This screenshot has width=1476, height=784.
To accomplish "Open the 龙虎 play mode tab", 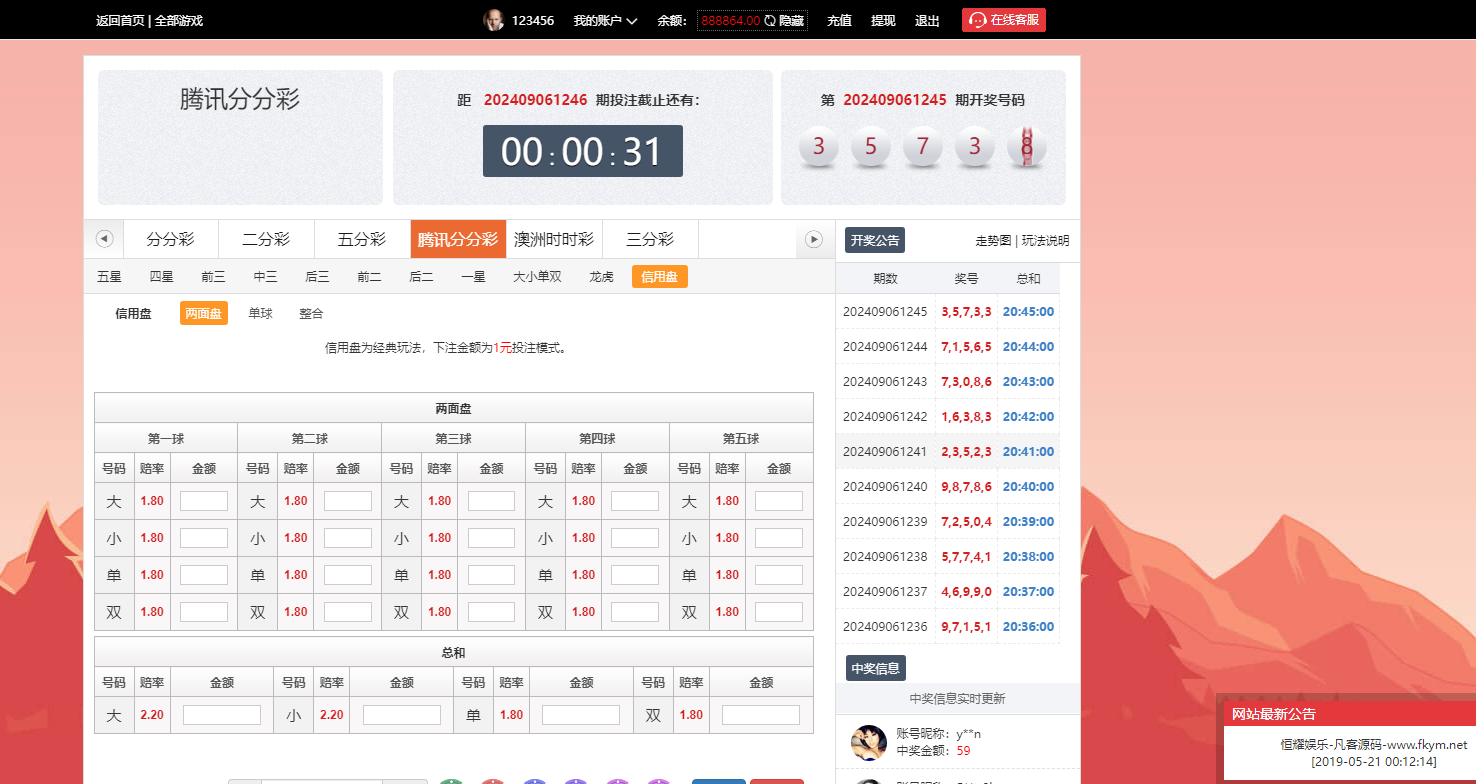I will 600,277.
